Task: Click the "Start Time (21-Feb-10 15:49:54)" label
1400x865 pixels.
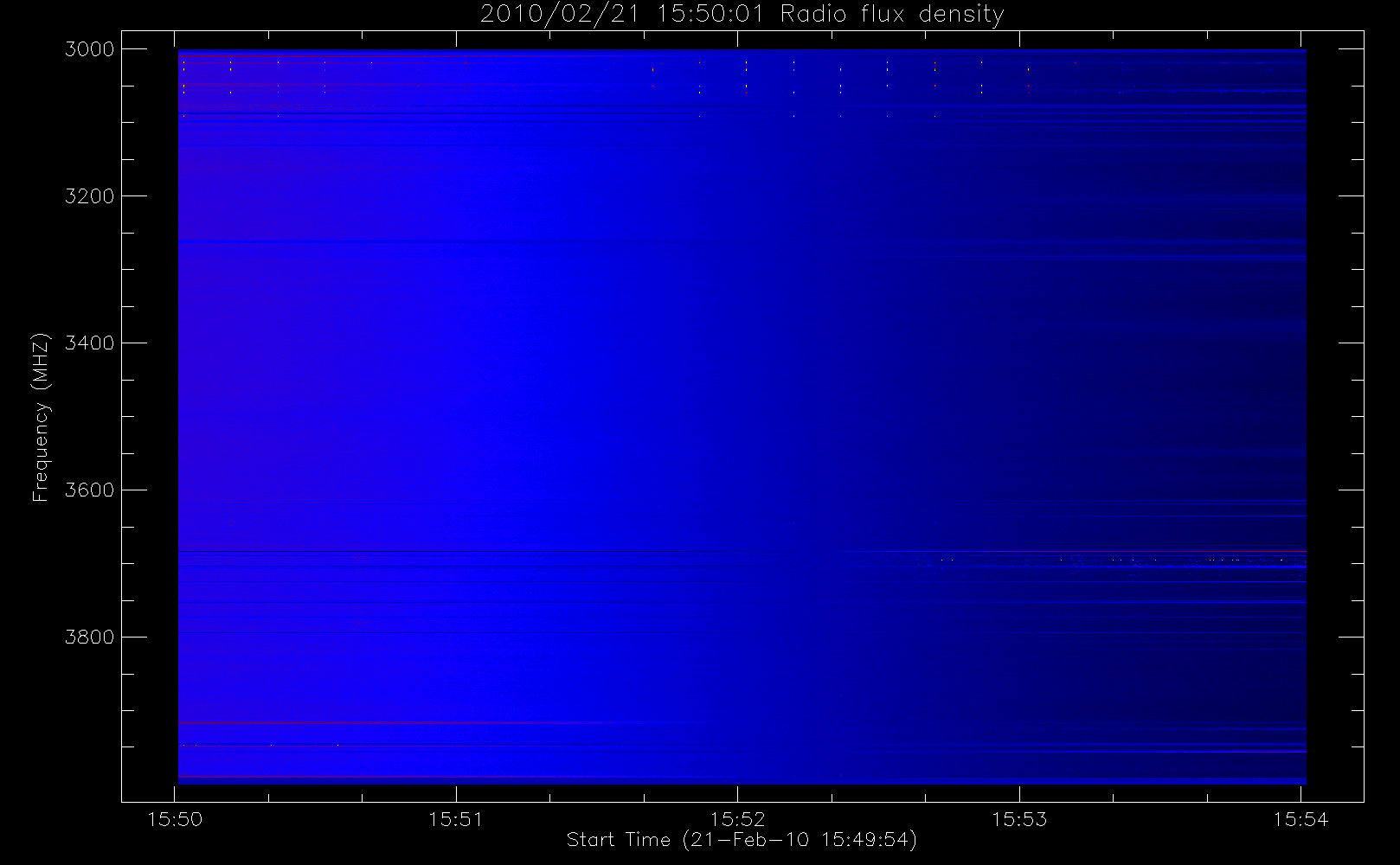Action: click(742, 840)
